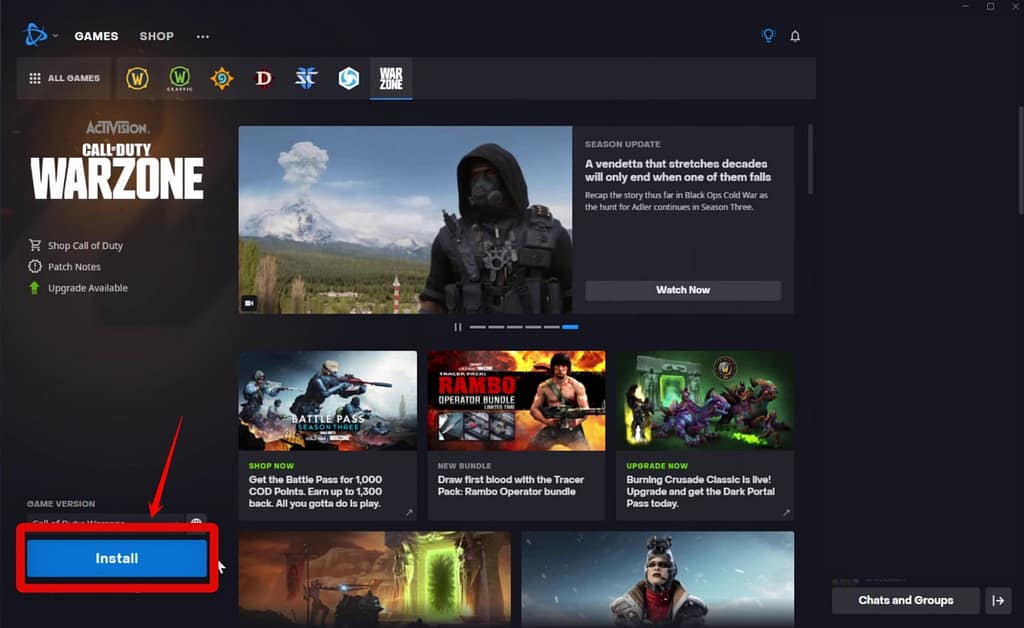Select the Diablo game icon
The image size is (1024, 628).
point(264,78)
